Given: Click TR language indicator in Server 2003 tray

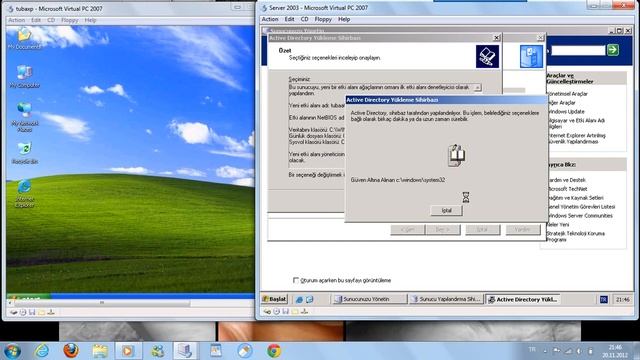Looking at the screenshot, I should point(603,300).
